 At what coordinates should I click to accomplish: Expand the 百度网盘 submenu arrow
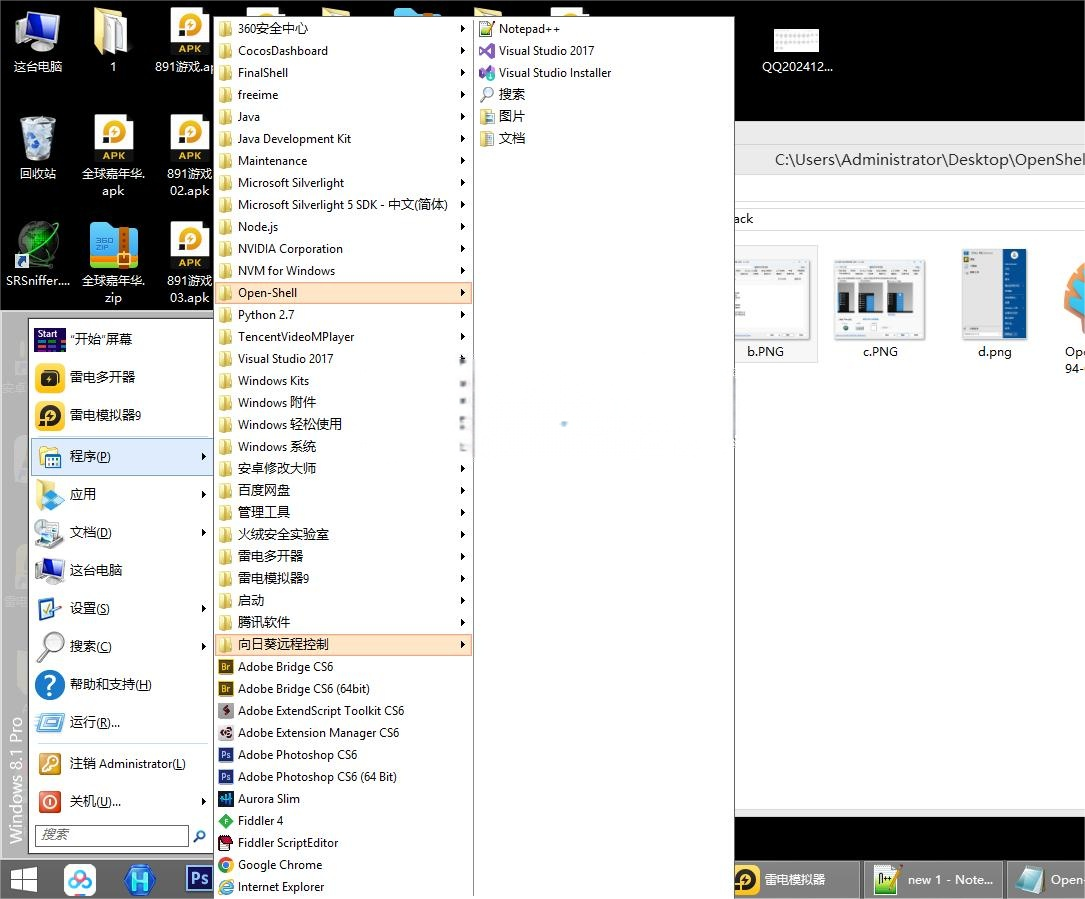click(463, 490)
